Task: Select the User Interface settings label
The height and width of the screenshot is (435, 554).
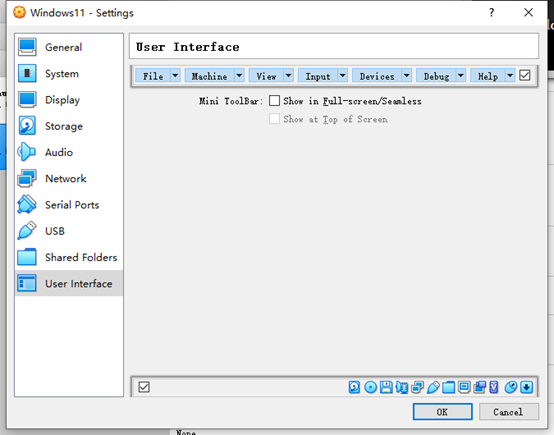Action: (78, 283)
